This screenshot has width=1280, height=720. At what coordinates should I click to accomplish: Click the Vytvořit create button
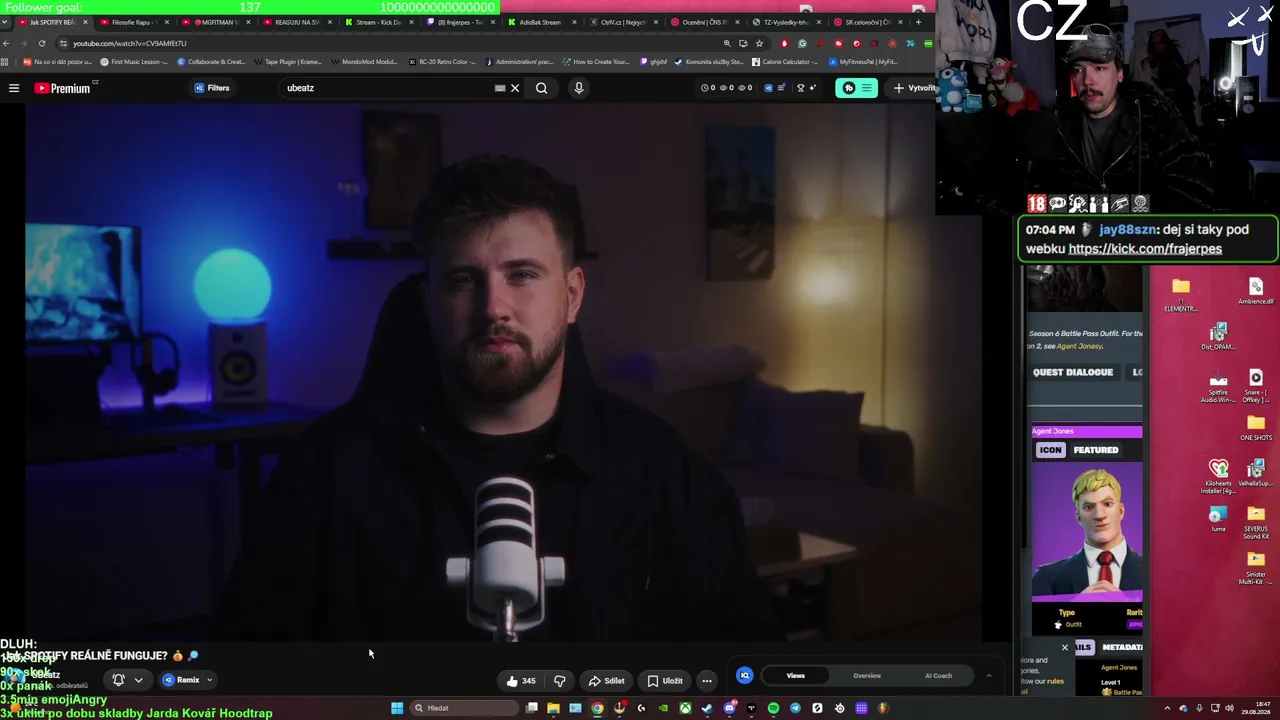pyautogui.click(x=914, y=88)
